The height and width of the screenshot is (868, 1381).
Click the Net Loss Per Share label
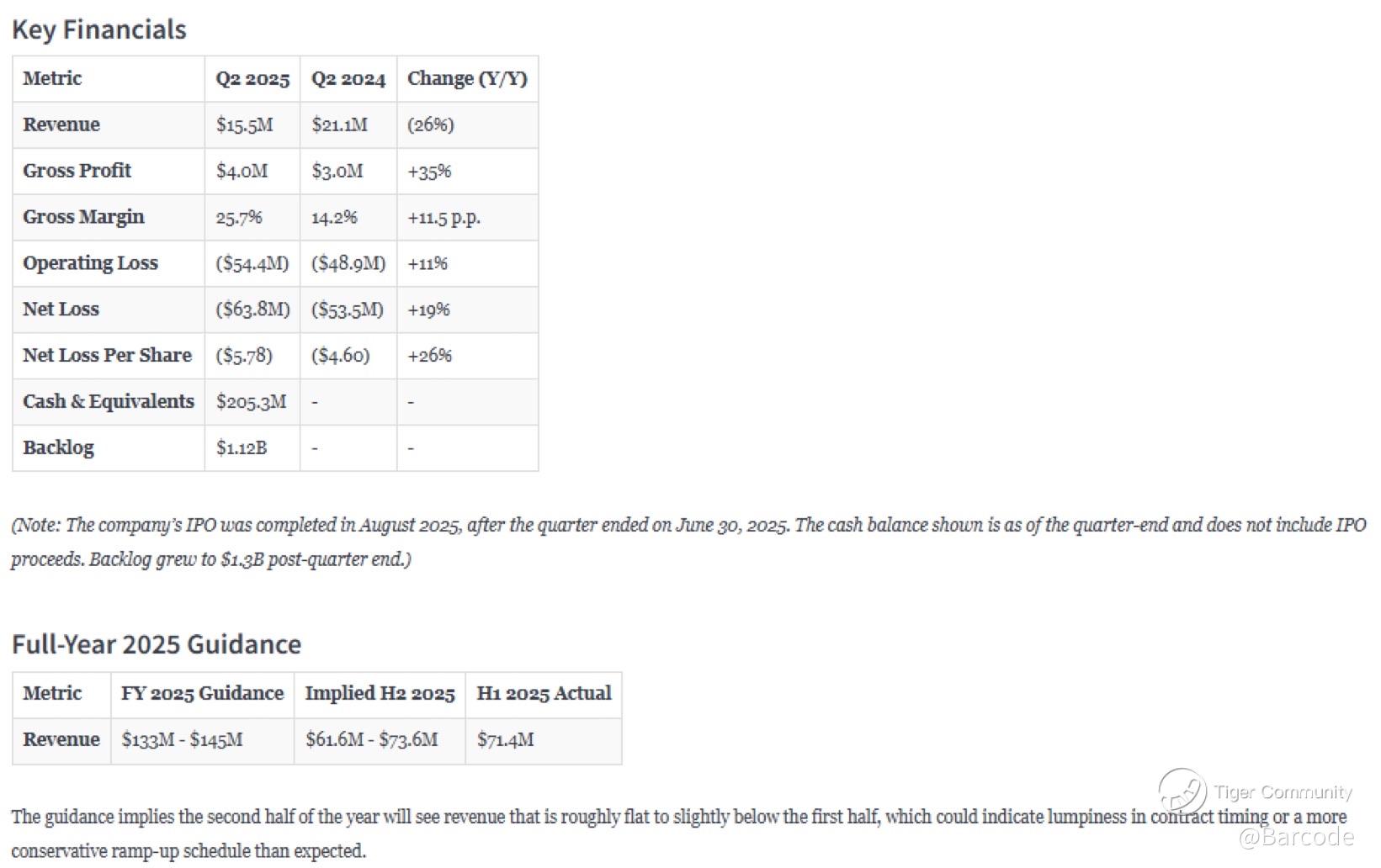pos(107,355)
